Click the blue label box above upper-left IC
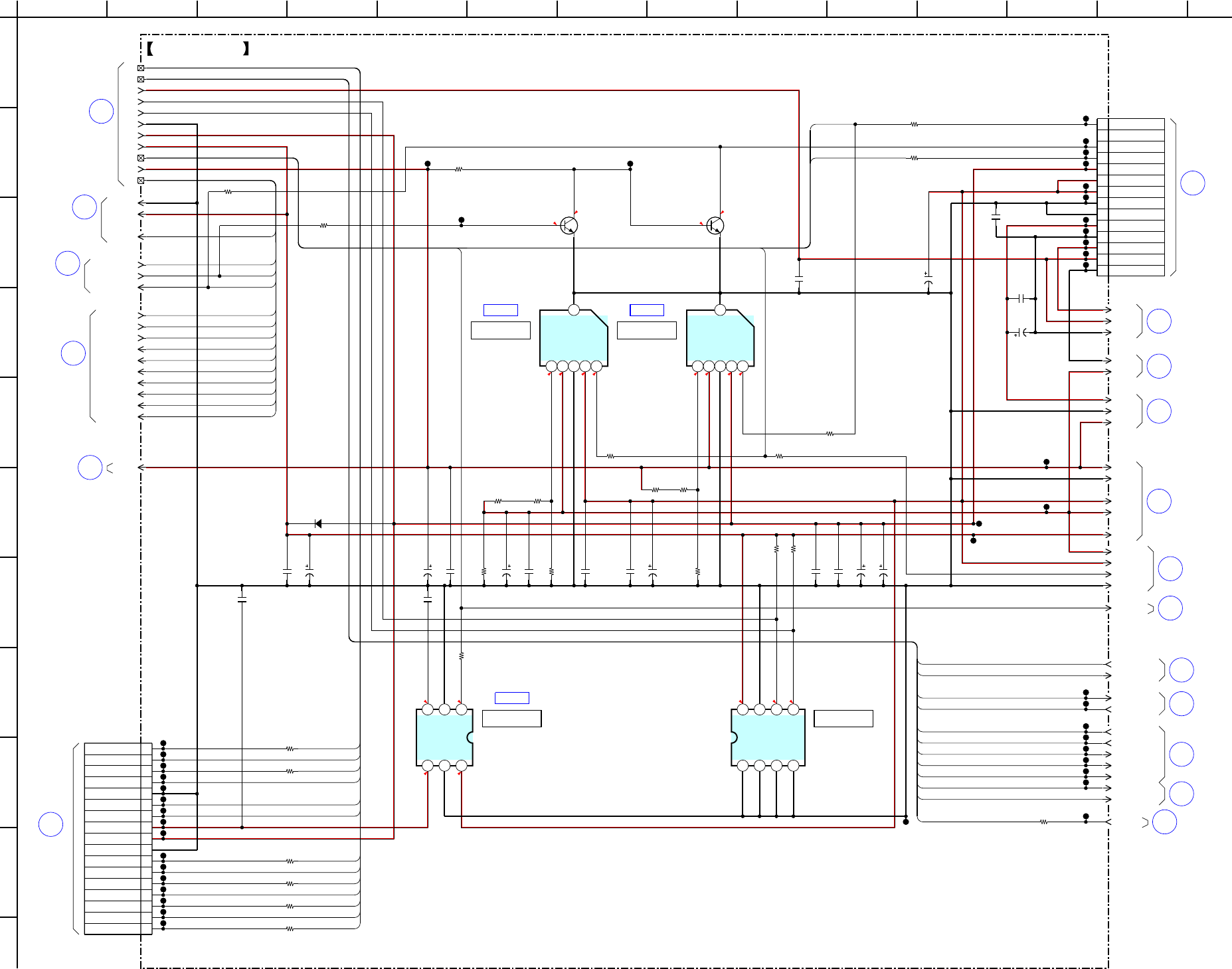 (x=501, y=309)
